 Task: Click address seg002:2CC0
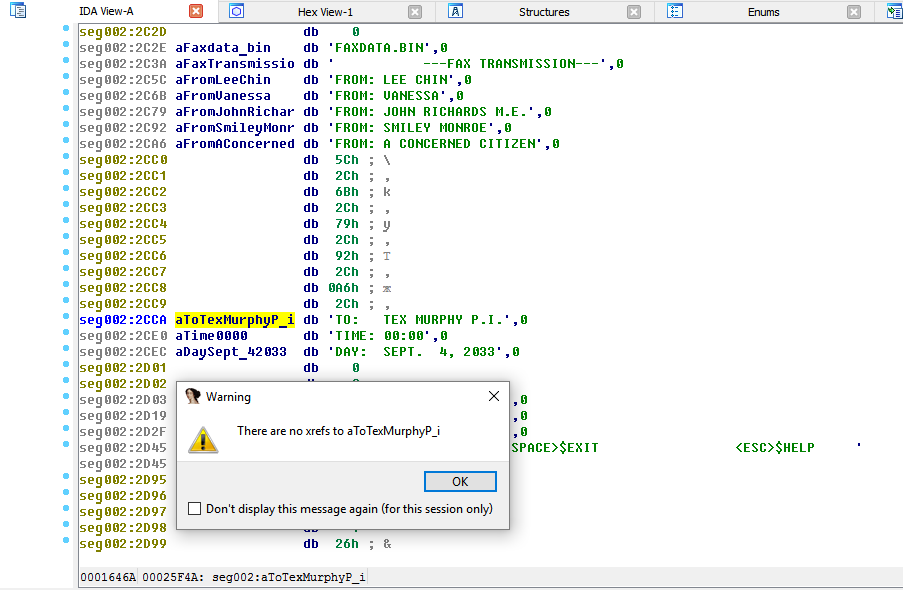click(x=123, y=160)
